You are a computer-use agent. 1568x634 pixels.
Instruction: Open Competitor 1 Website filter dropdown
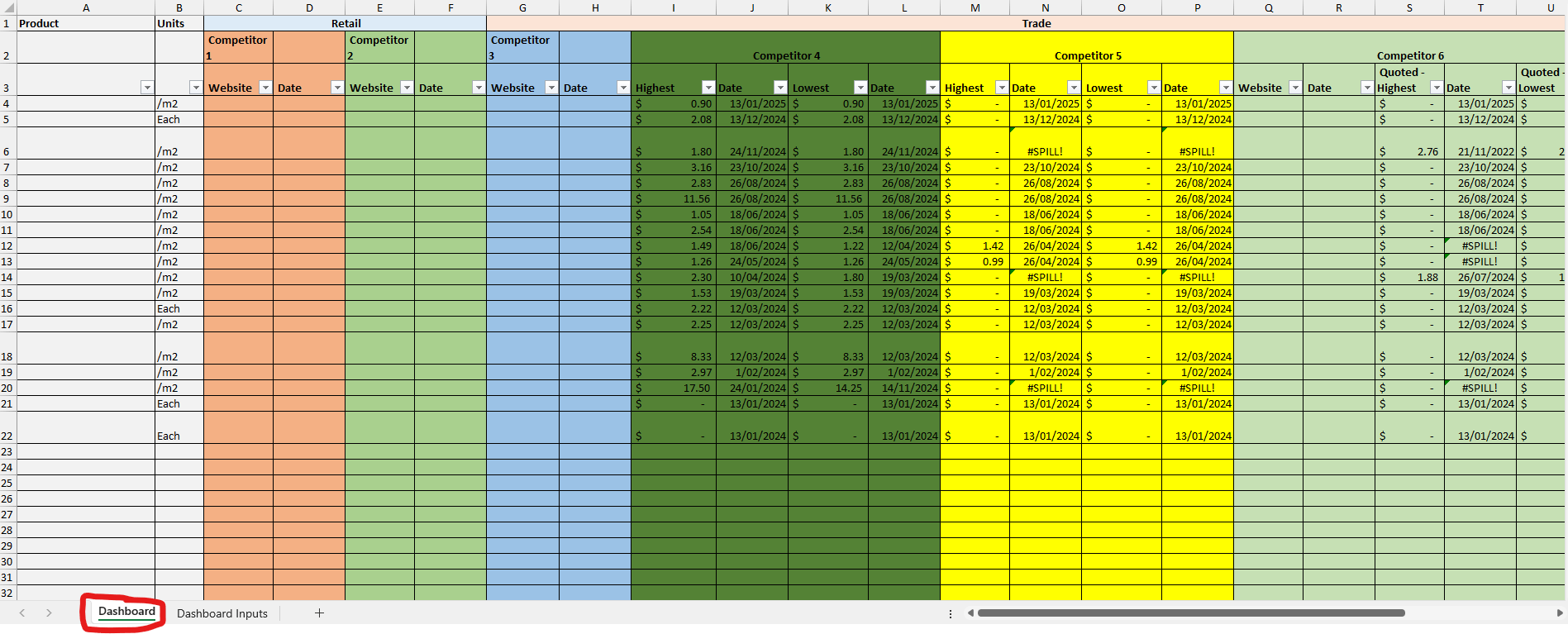[265, 88]
